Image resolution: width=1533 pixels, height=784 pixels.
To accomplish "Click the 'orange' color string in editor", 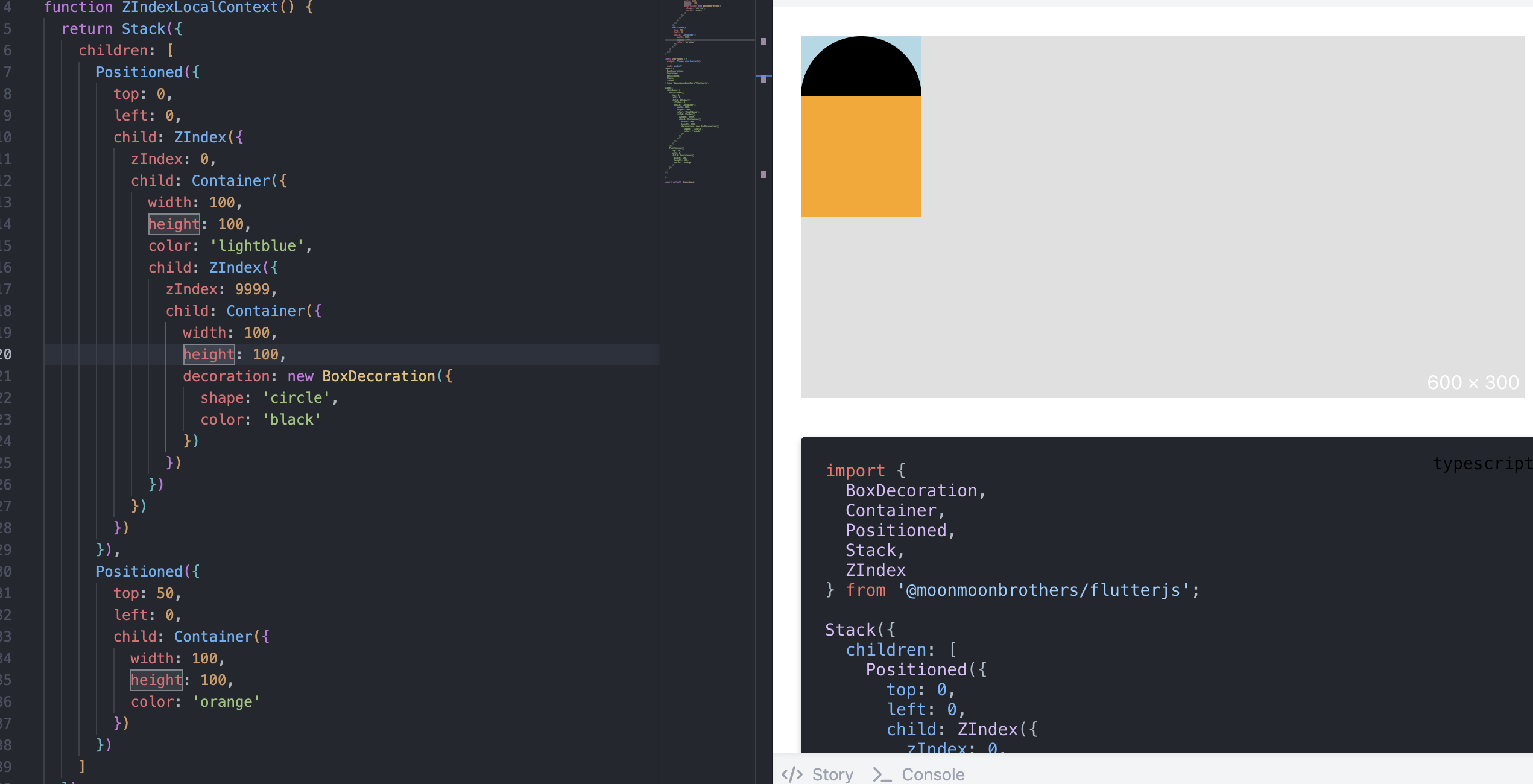I will click(226, 701).
